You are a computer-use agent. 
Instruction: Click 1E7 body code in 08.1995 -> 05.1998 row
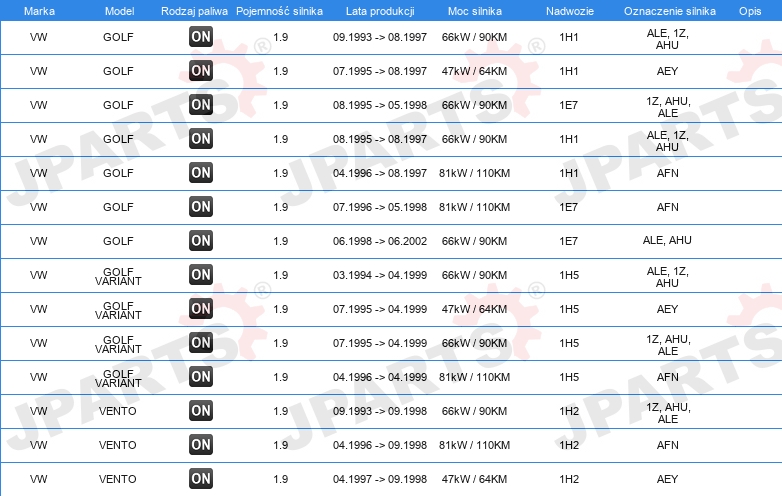[569, 105]
